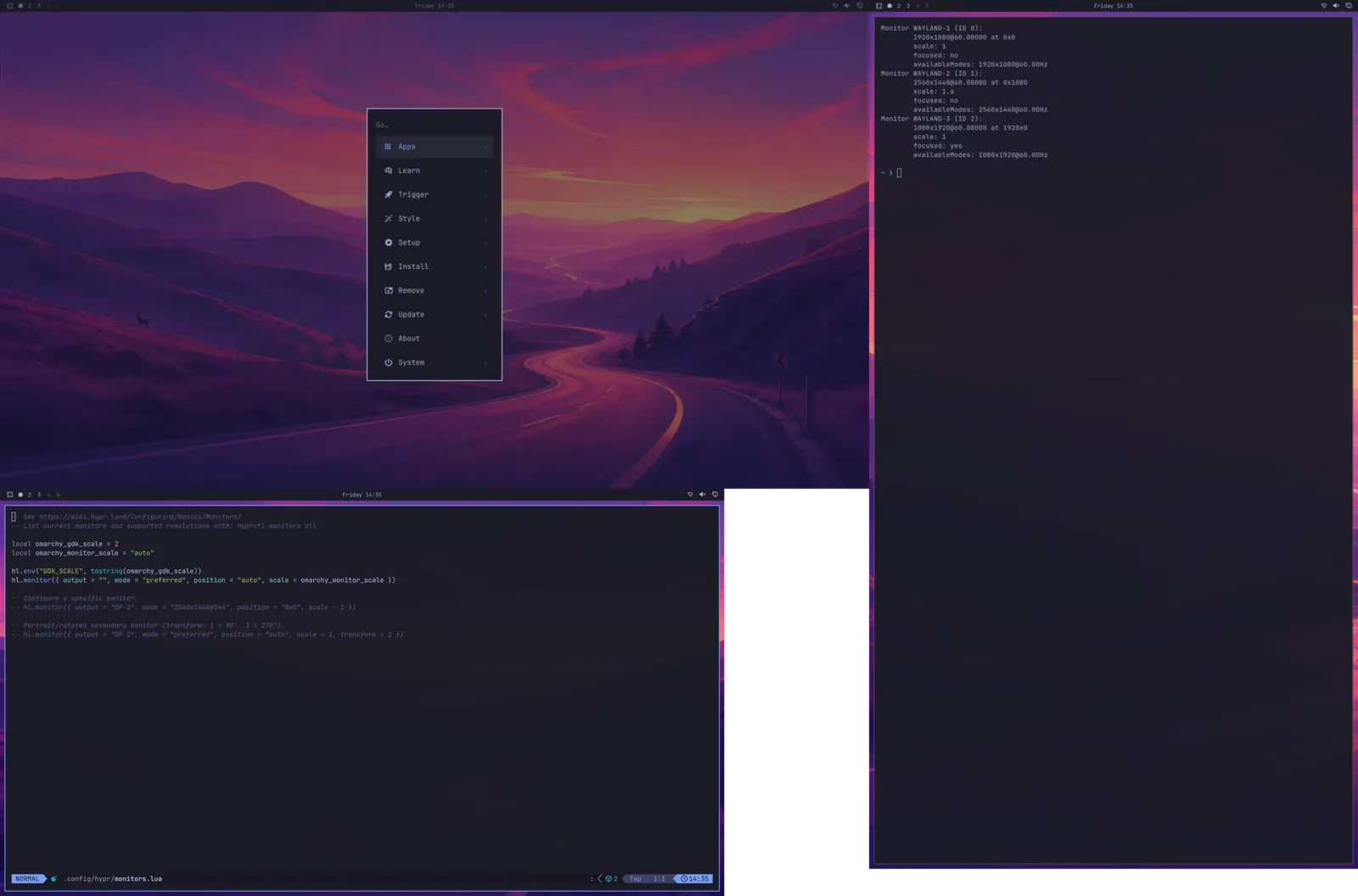Click the floppy disk icon beside Install
This screenshot has width=1358, height=896.
pyautogui.click(x=388, y=266)
